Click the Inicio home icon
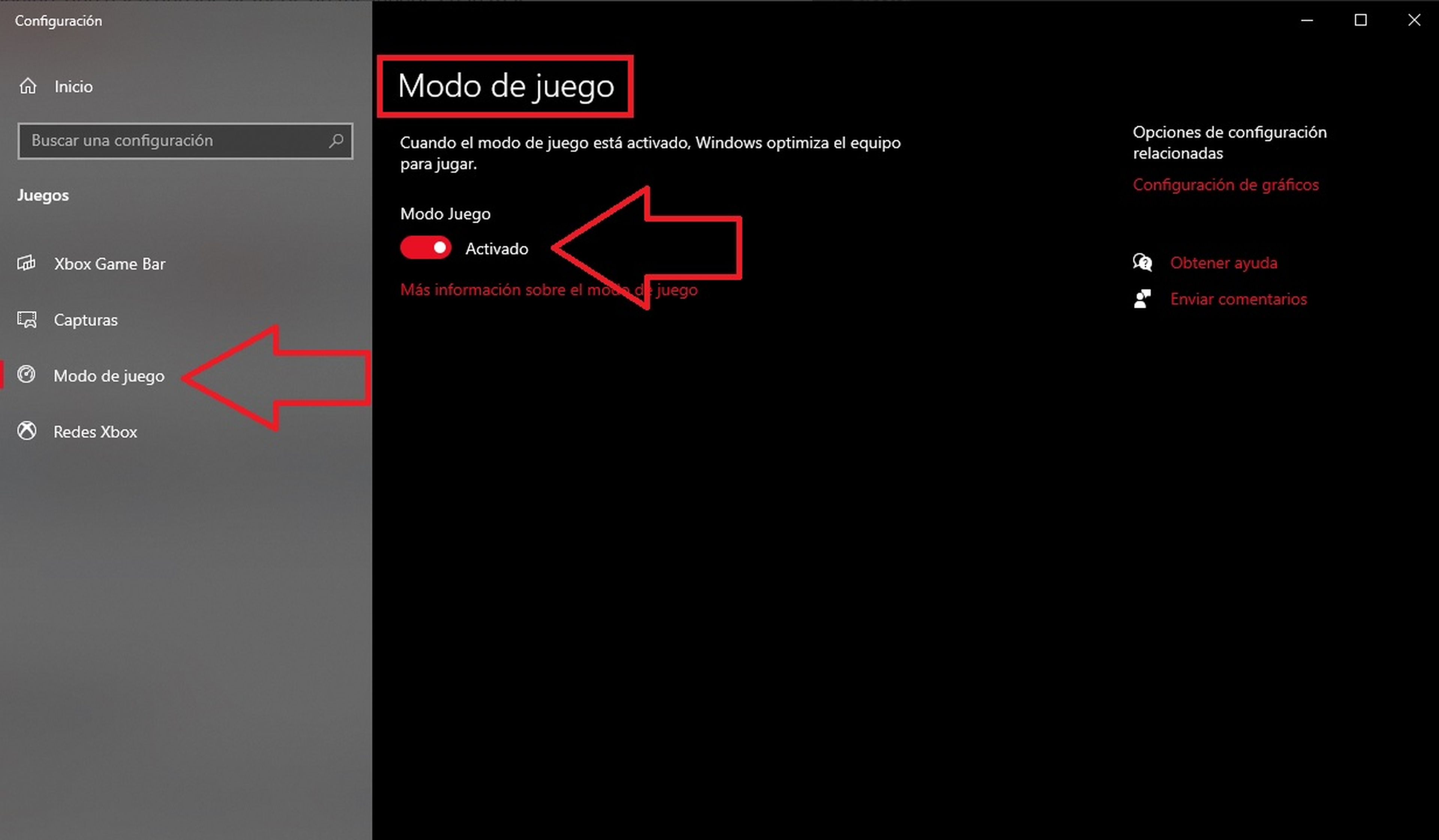Screen dimensions: 1439x840 point(27,86)
